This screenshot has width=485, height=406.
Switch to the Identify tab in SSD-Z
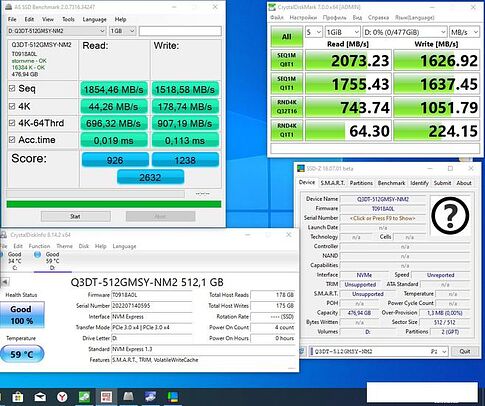tap(419, 183)
